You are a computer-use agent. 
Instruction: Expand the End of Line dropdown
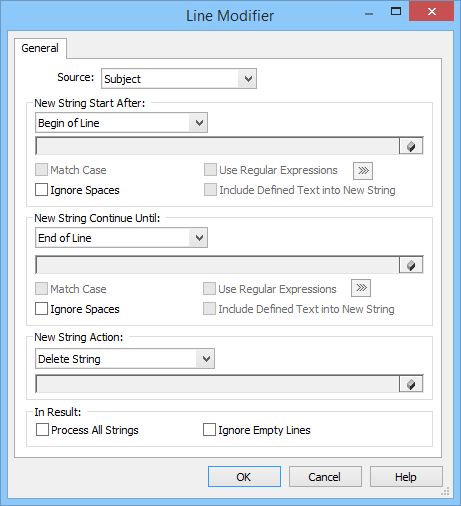[x=121, y=238]
